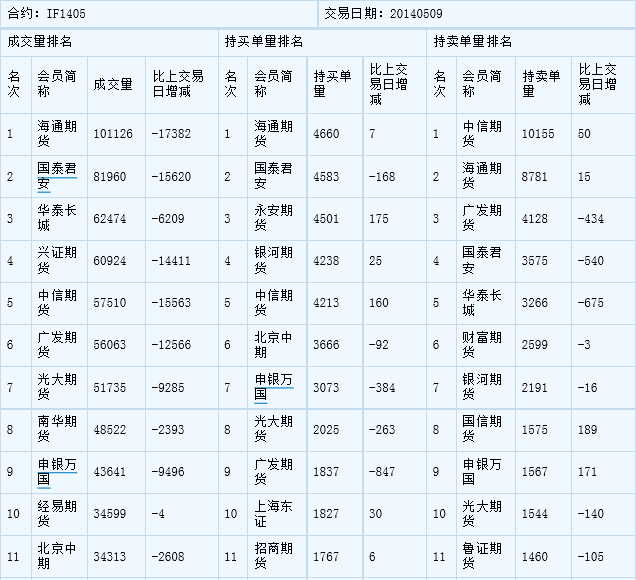Select 永安期货 in the 持买单量排名 table

(x=273, y=218)
